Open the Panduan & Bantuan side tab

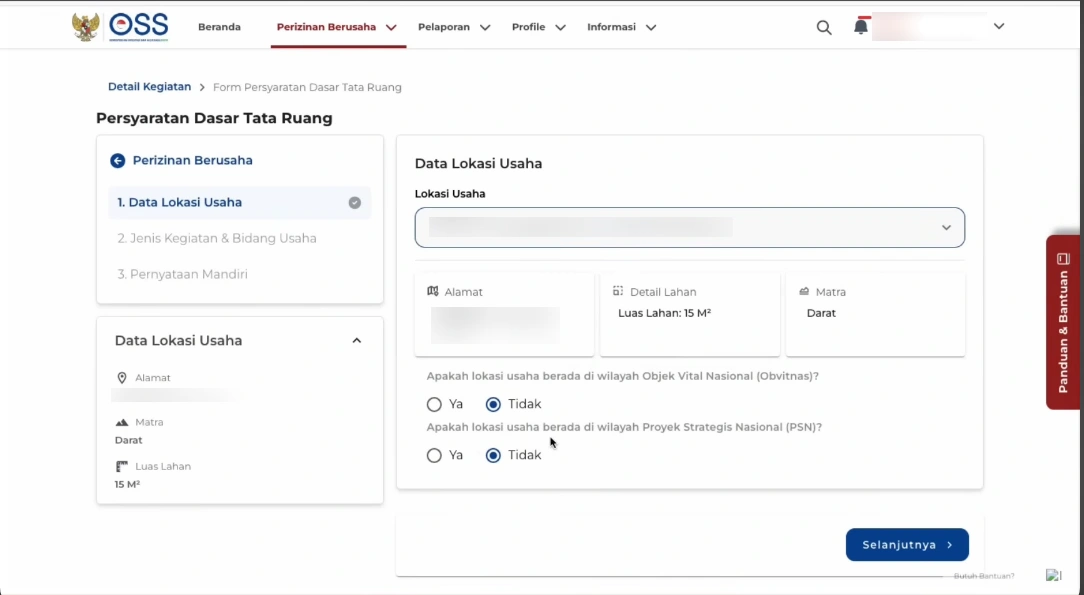[1063, 322]
